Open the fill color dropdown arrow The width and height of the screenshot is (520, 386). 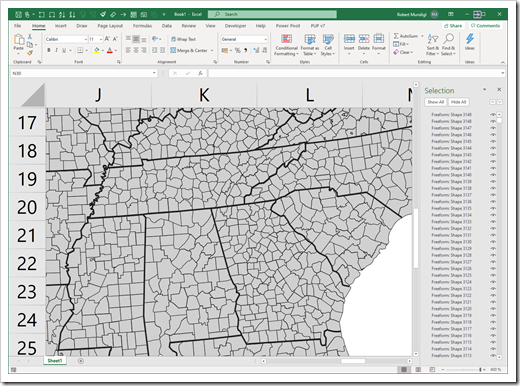tap(103, 51)
